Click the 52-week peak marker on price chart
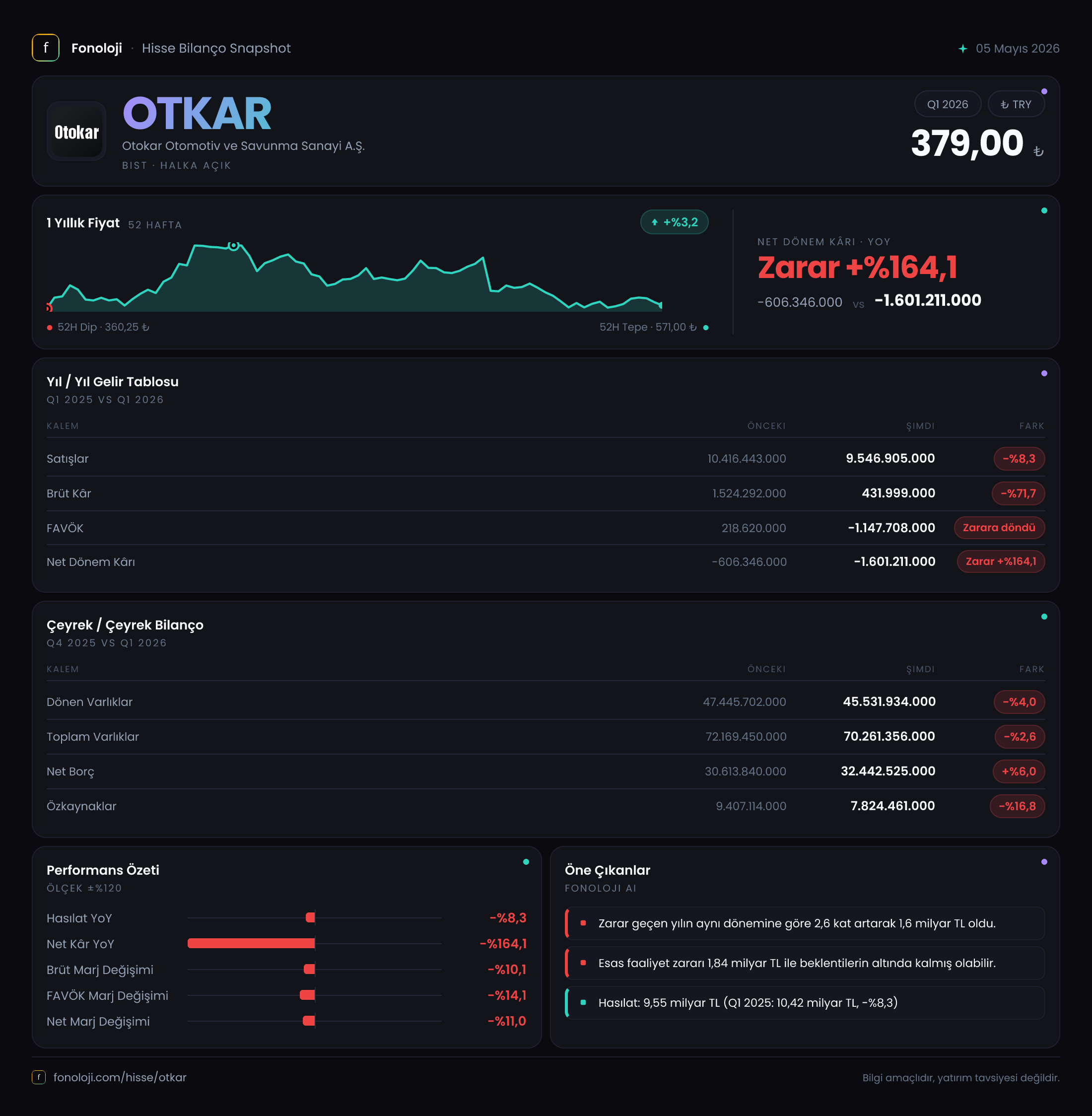This screenshot has height=1116, width=1092. (233, 246)
